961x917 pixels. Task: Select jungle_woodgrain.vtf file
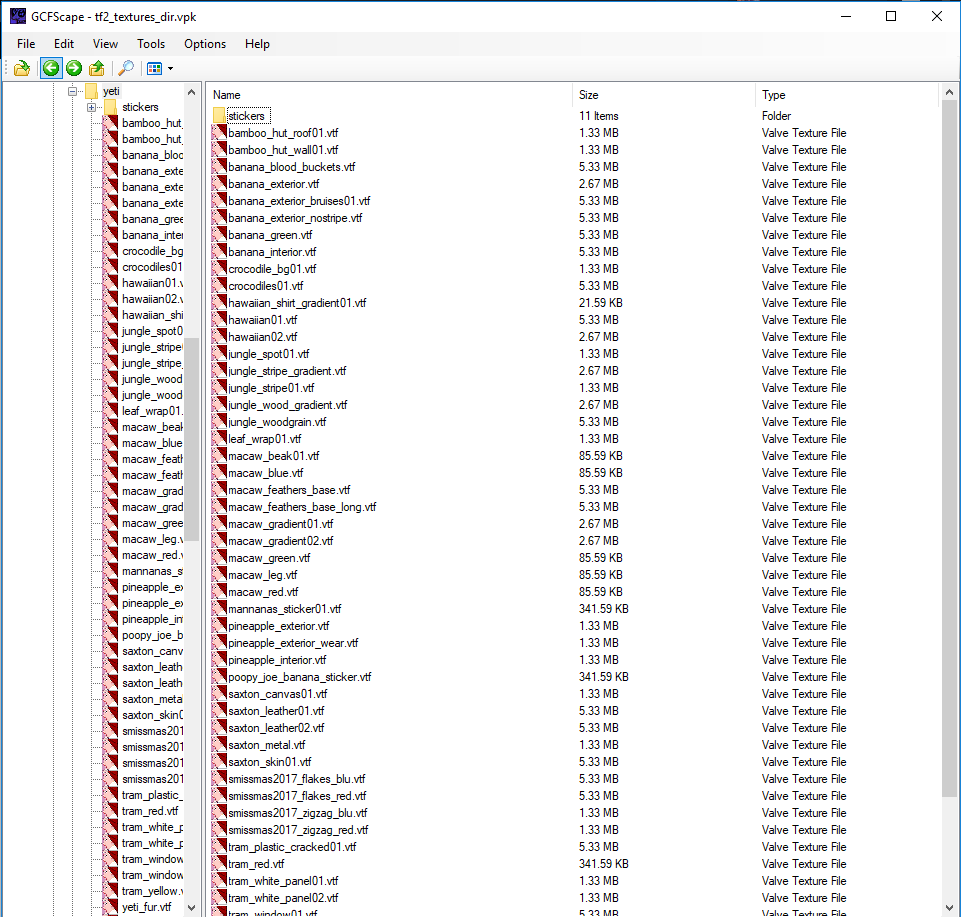point(277,422)
